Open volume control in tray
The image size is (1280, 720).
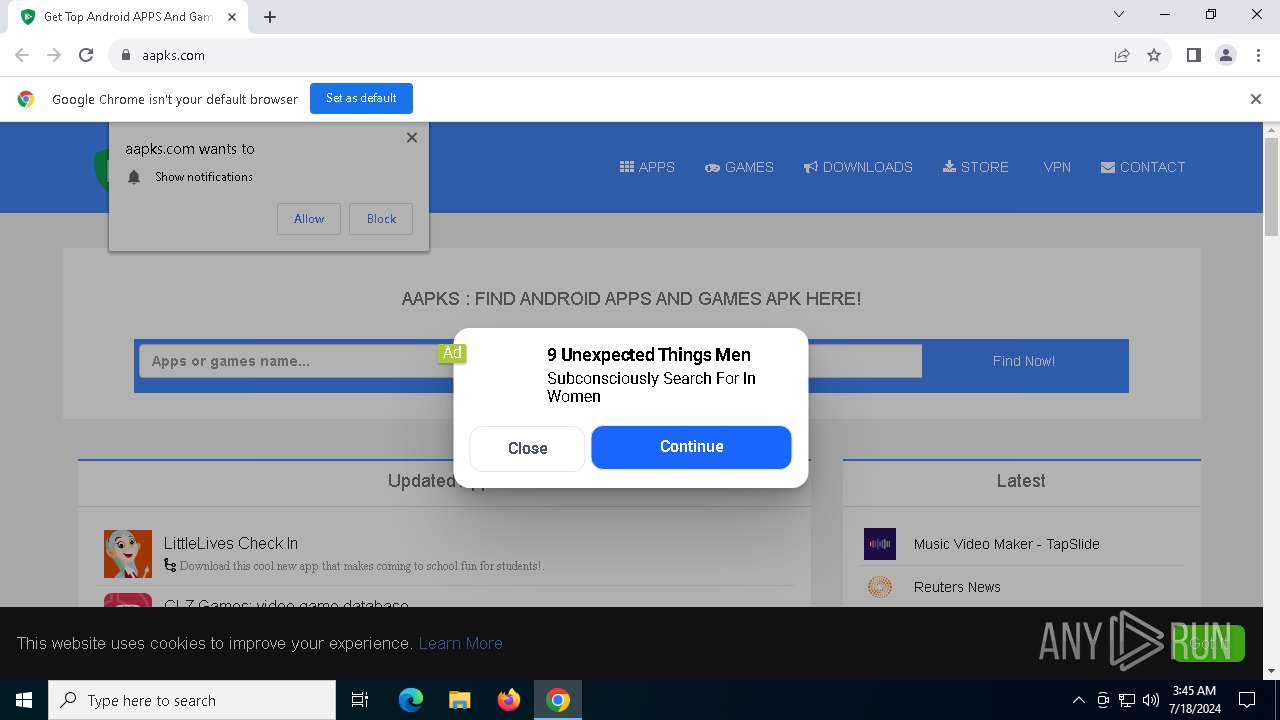click(1150, 700)
